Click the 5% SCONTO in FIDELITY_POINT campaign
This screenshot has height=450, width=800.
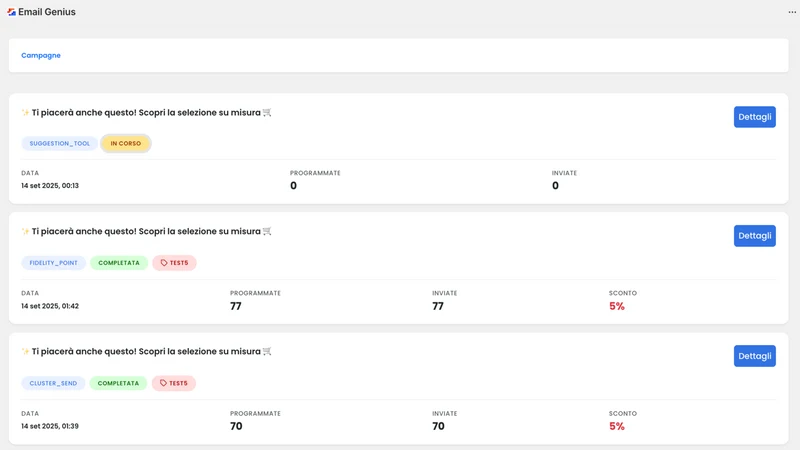coord(617,306)
